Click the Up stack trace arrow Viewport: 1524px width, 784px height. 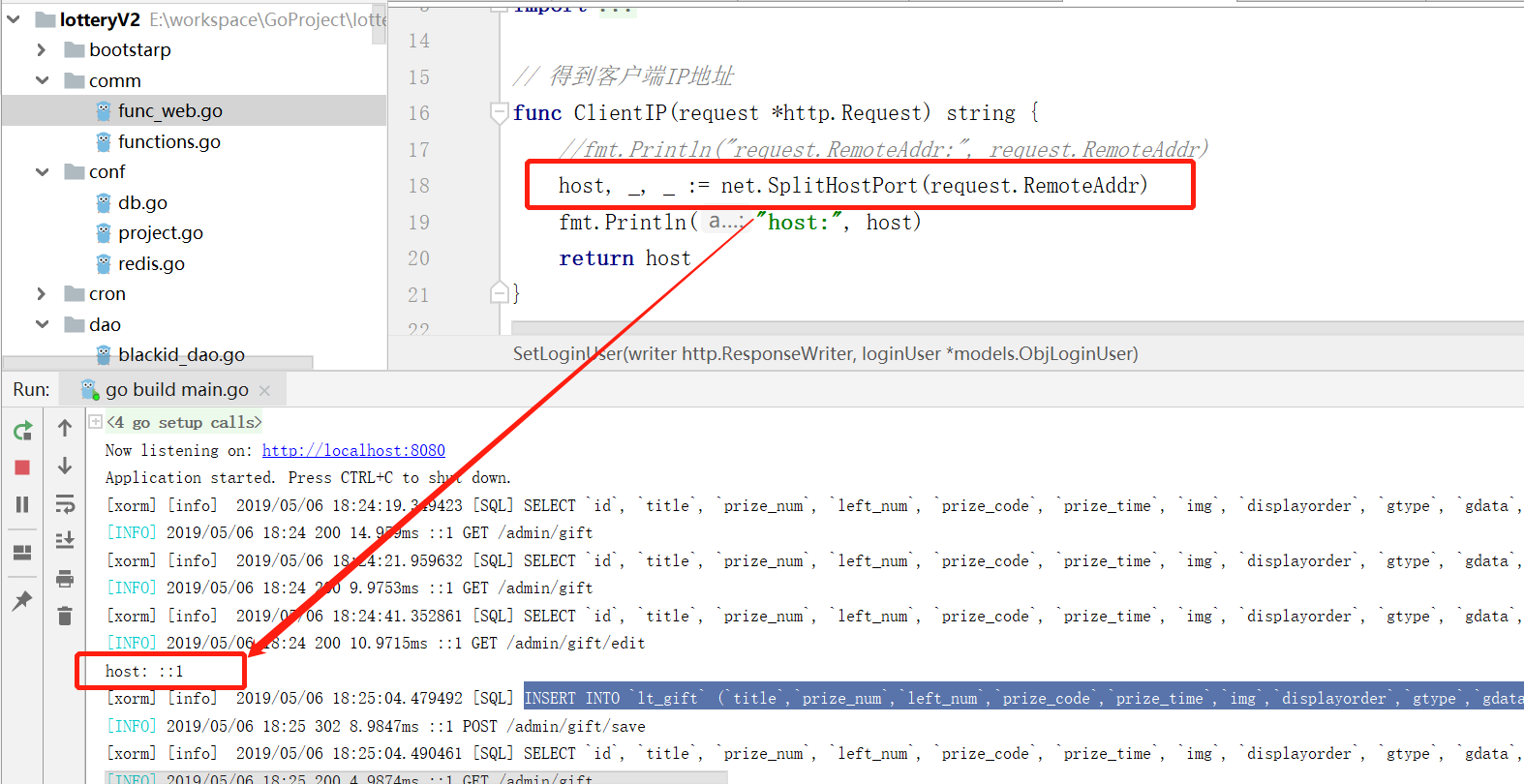65,428
